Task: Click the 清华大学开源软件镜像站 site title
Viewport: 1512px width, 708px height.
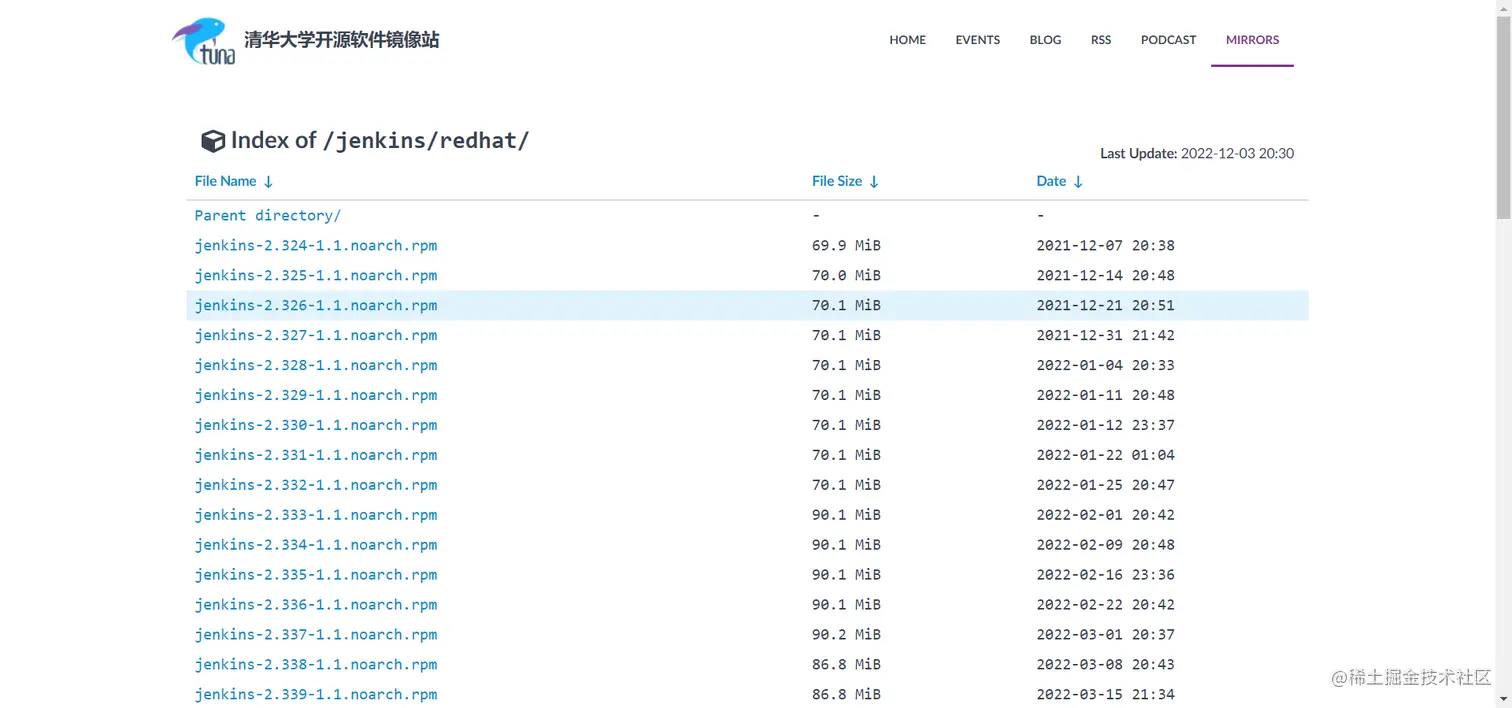Action: tap(342, 40)
